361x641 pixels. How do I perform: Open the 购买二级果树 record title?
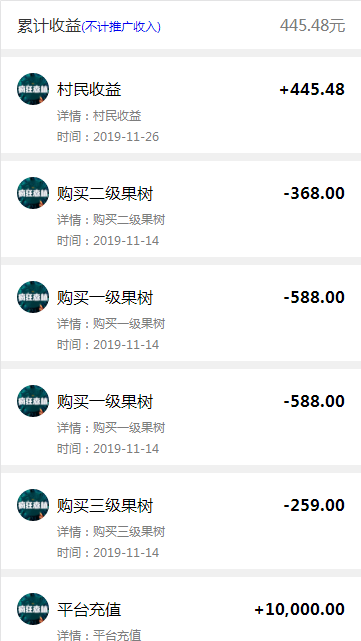coord(105,193)
